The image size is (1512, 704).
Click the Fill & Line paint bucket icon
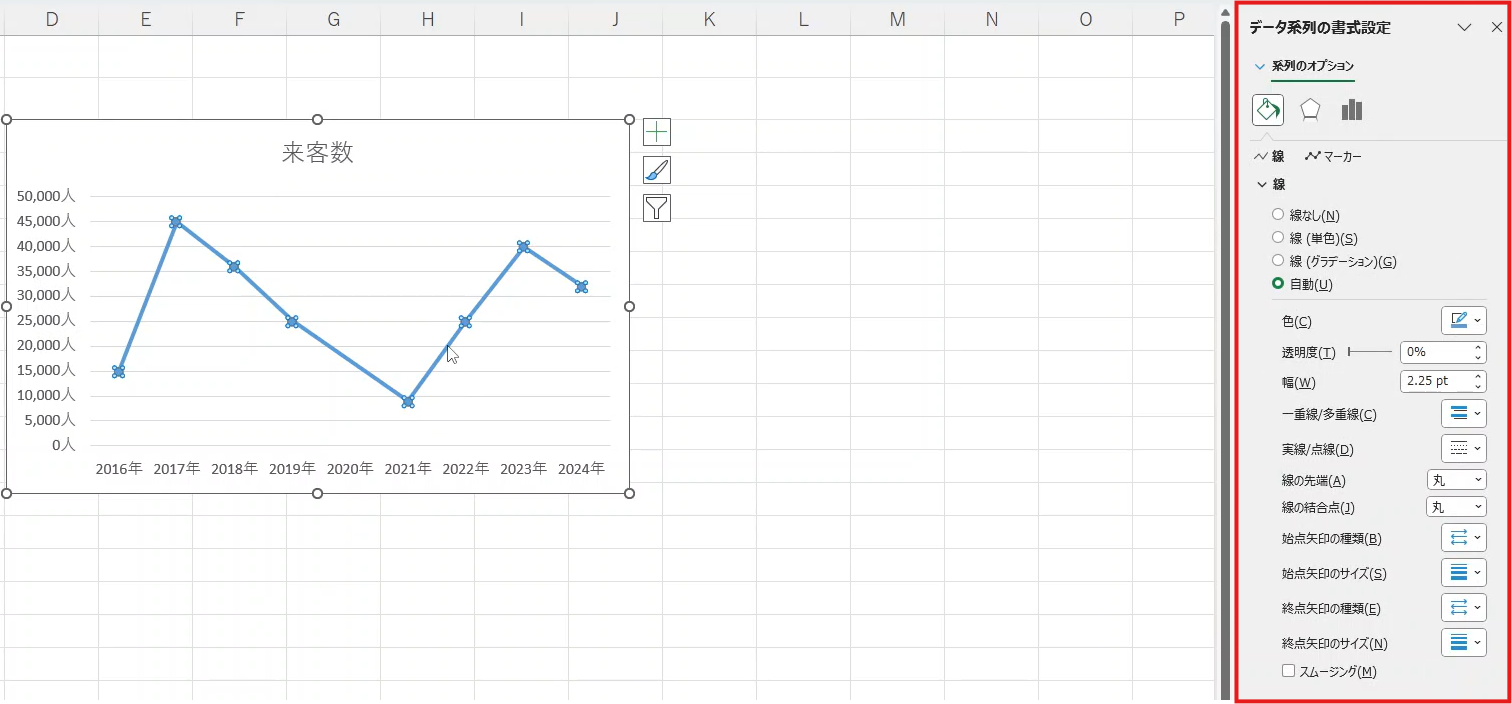(x=1267, y=110)
